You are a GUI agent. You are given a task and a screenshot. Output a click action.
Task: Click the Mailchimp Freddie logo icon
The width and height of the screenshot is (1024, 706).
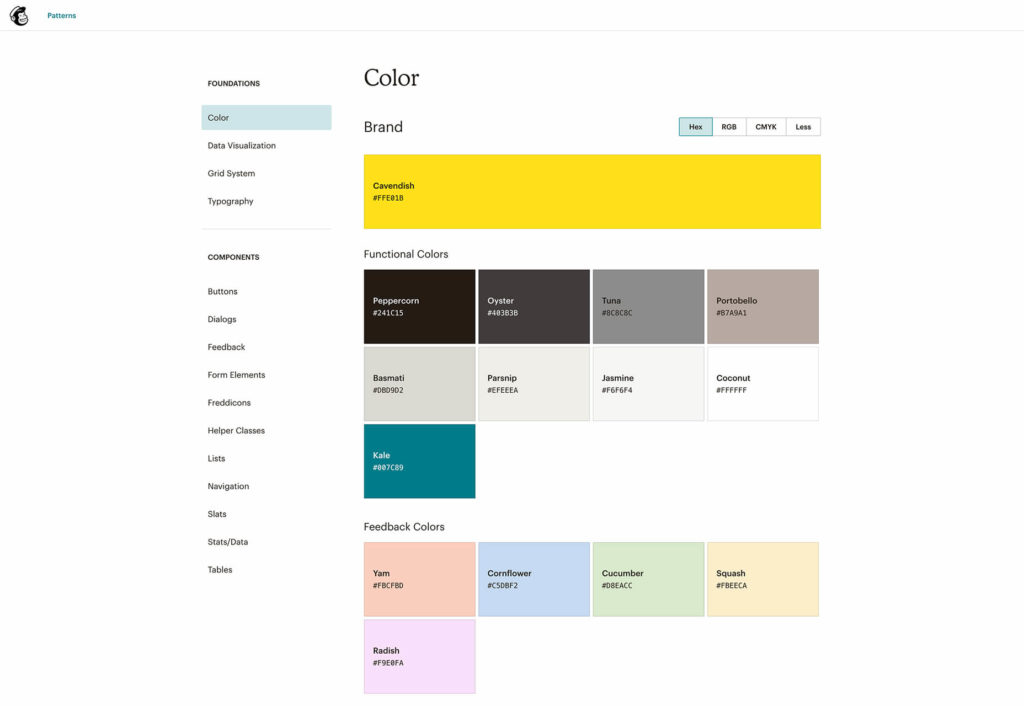point(19,16)
